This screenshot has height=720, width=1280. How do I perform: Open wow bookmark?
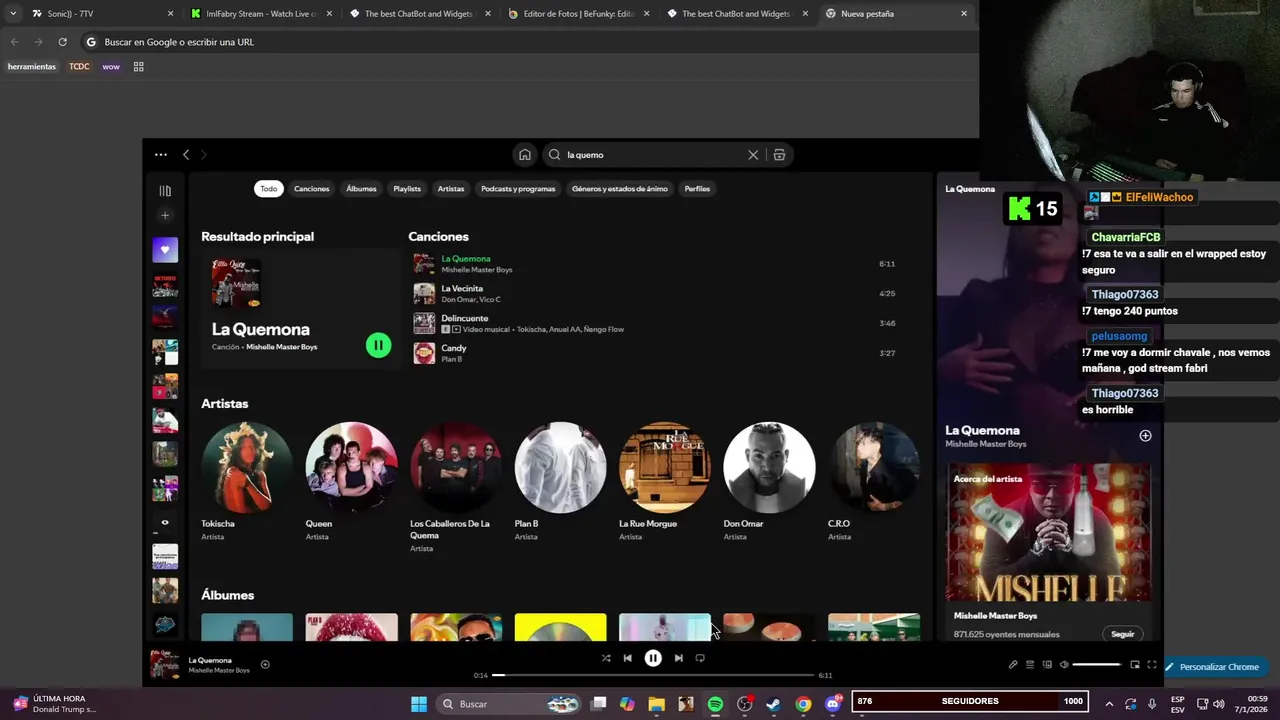click(111, 67)
